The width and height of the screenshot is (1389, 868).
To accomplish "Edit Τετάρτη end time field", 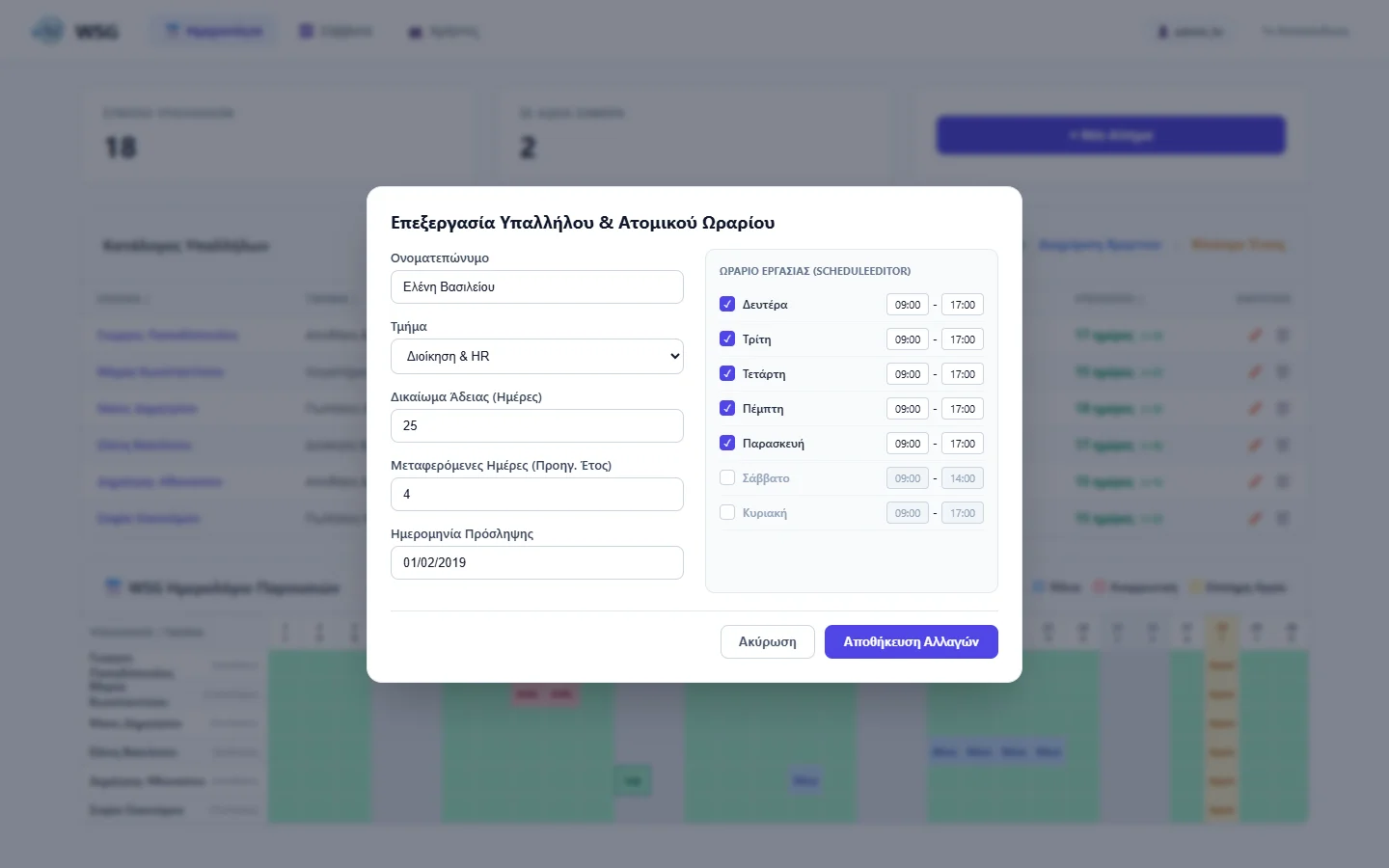I will click(x=963, y=374).
